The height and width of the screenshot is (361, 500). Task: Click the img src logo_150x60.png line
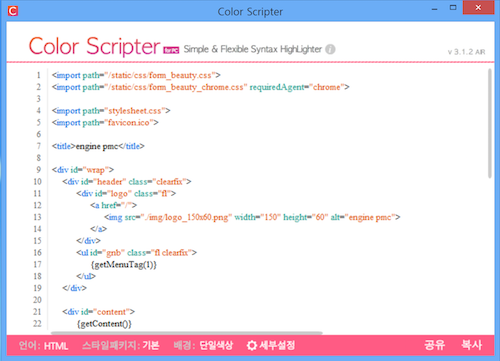252,217
